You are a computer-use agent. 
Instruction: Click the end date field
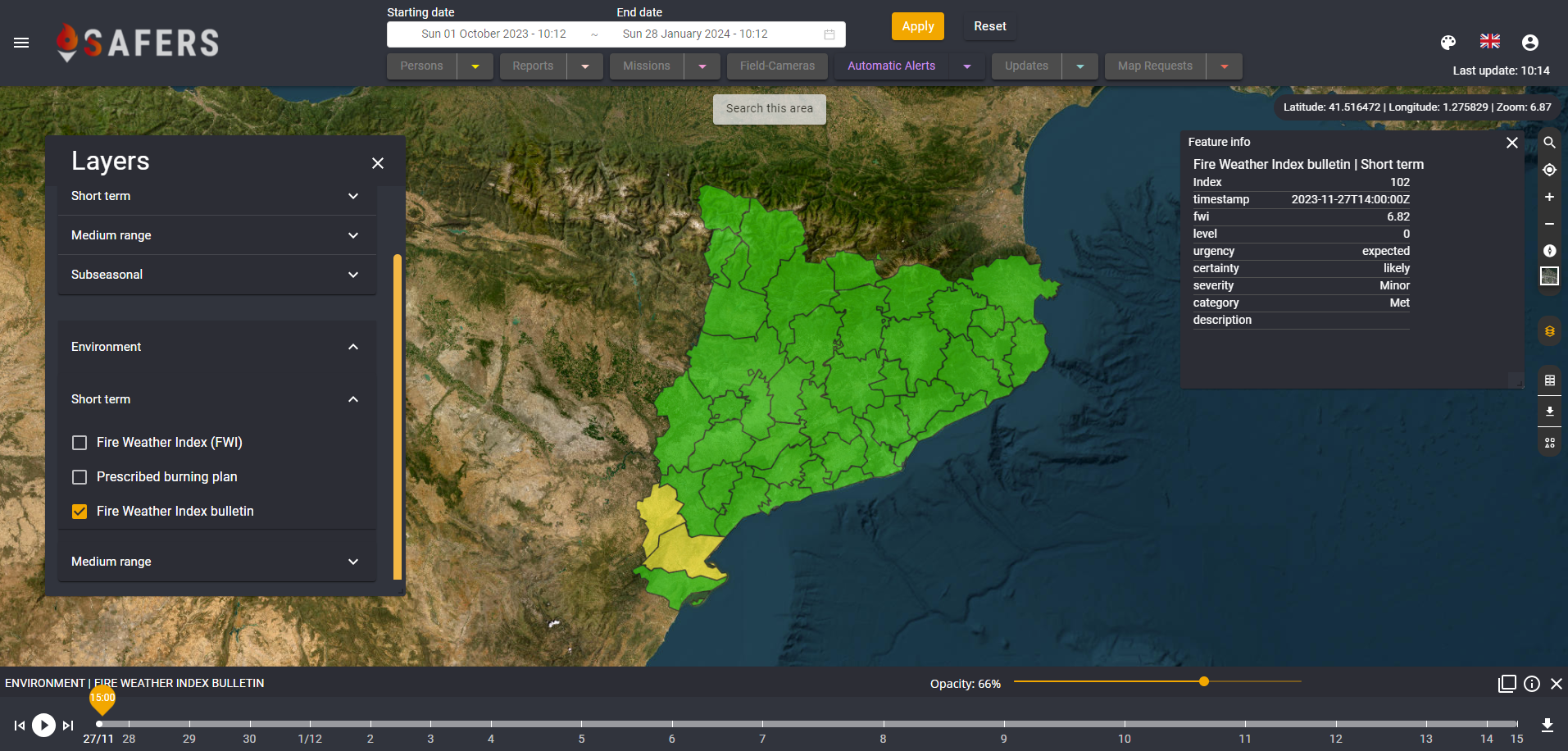click(695, 34)
